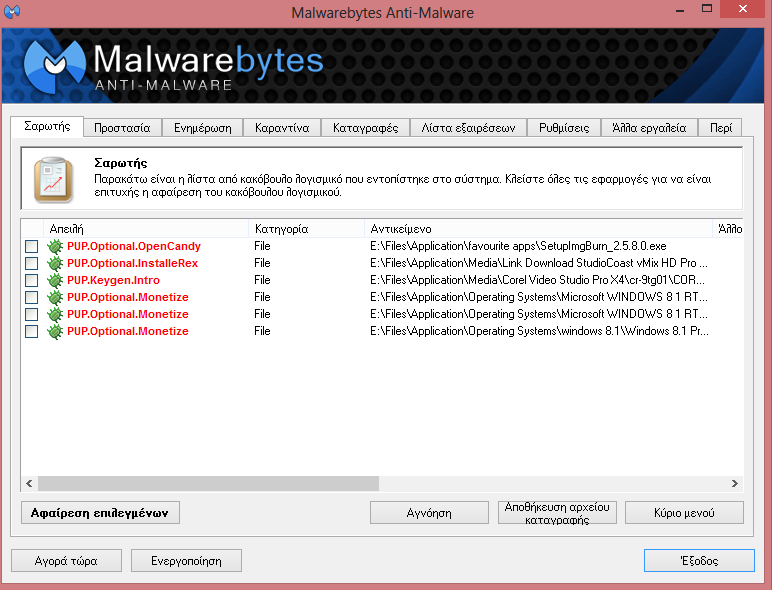This screenshot has width=772, height=590.
Task: Minimize the Malwarebytes window
Action: (680, 9)
